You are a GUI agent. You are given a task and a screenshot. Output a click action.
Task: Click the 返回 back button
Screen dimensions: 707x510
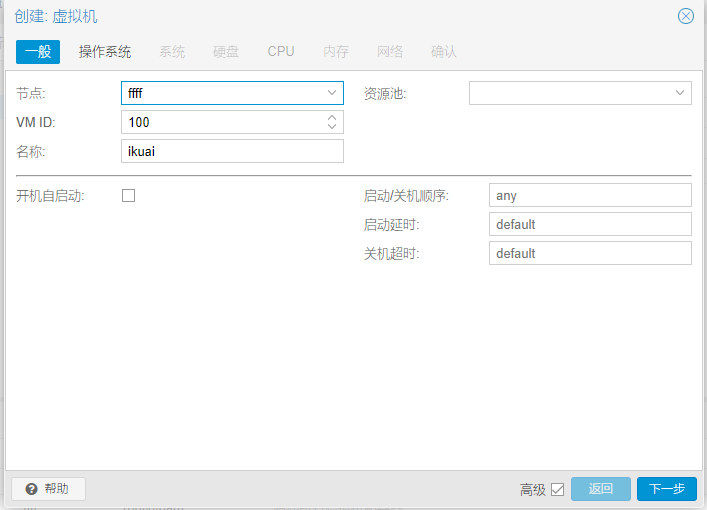[x=601, y=489]
